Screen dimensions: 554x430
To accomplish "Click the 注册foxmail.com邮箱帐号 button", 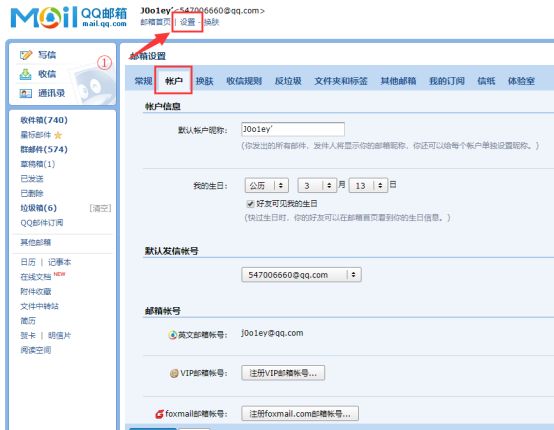I will [300, 413].
